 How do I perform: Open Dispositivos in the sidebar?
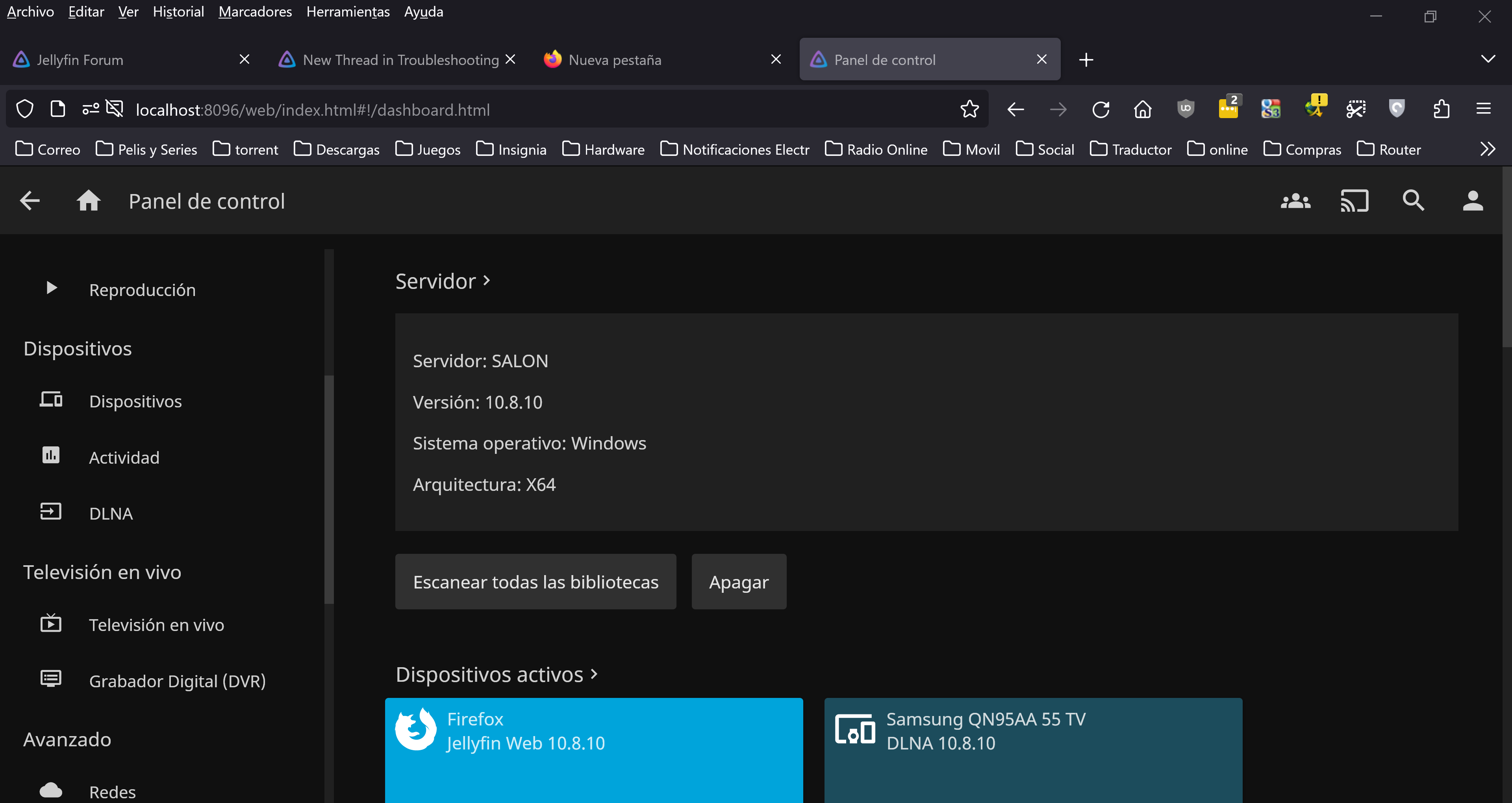pyautogui.click(x=135, y=401)
